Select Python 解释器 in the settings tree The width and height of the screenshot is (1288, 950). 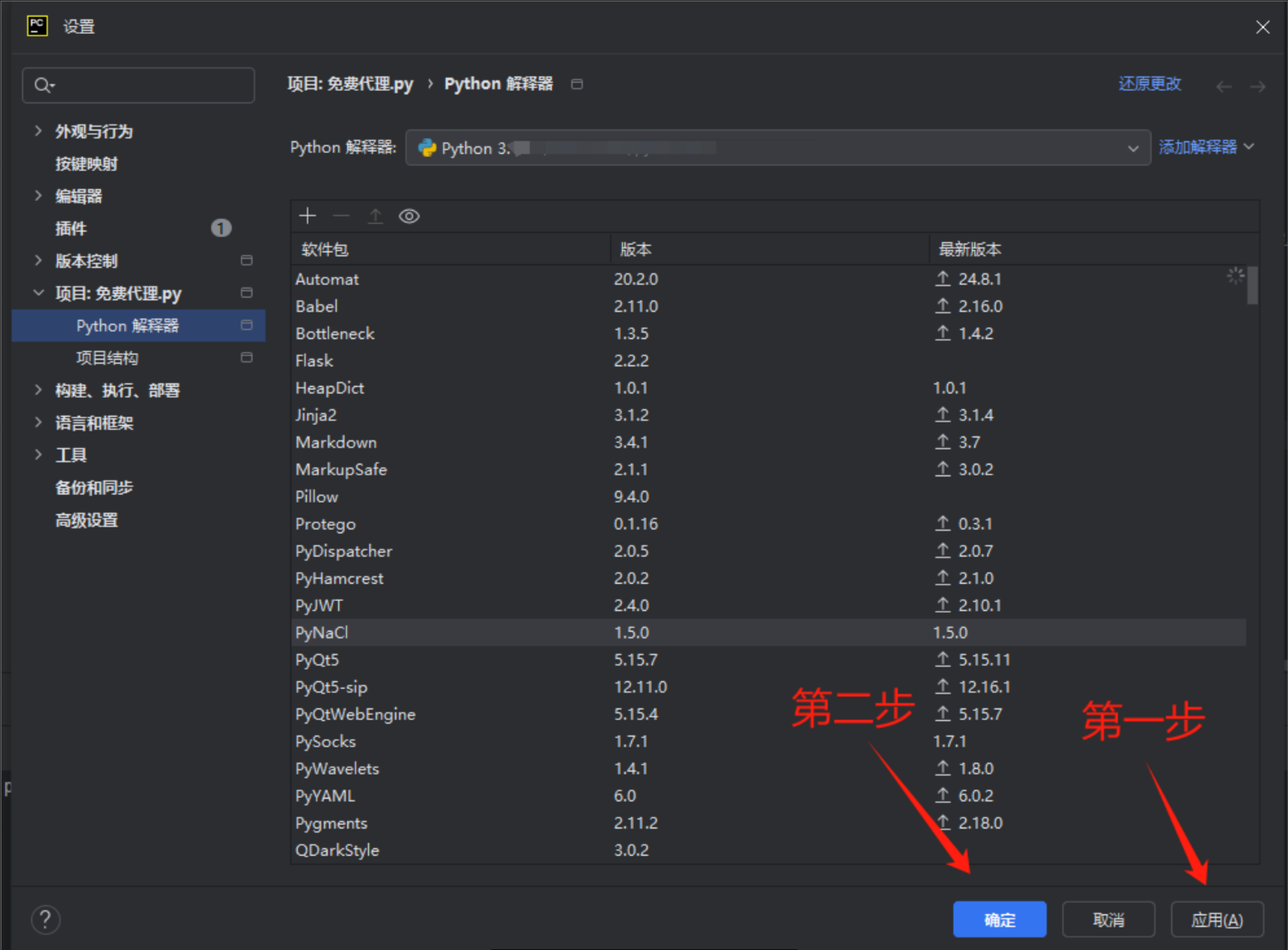(x=138, y=326)
